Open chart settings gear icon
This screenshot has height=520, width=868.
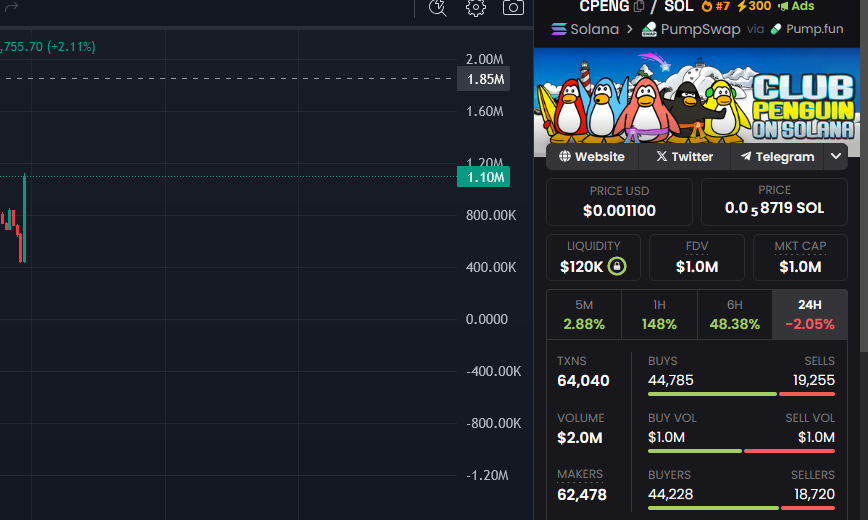click(x=476, y=7)
